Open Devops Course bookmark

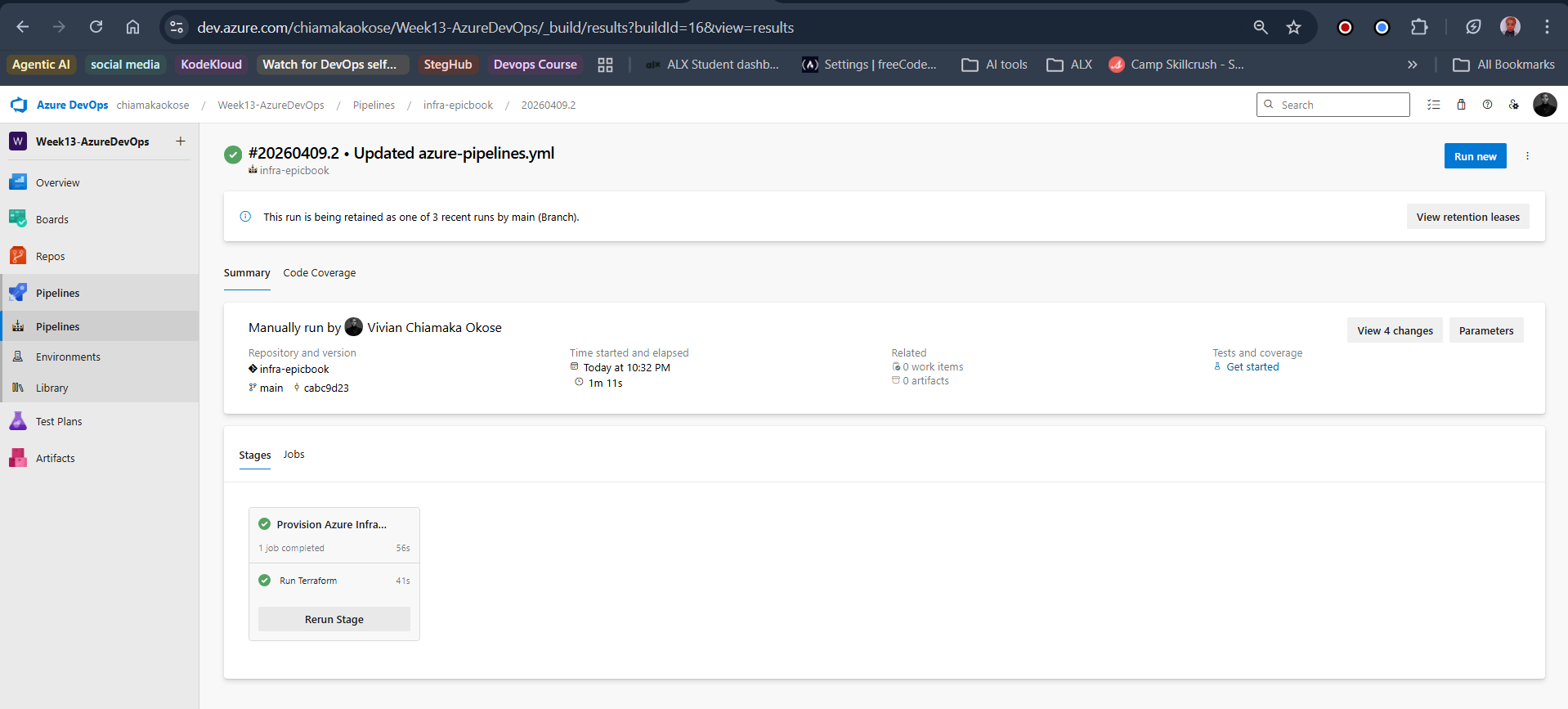point(535,65)
